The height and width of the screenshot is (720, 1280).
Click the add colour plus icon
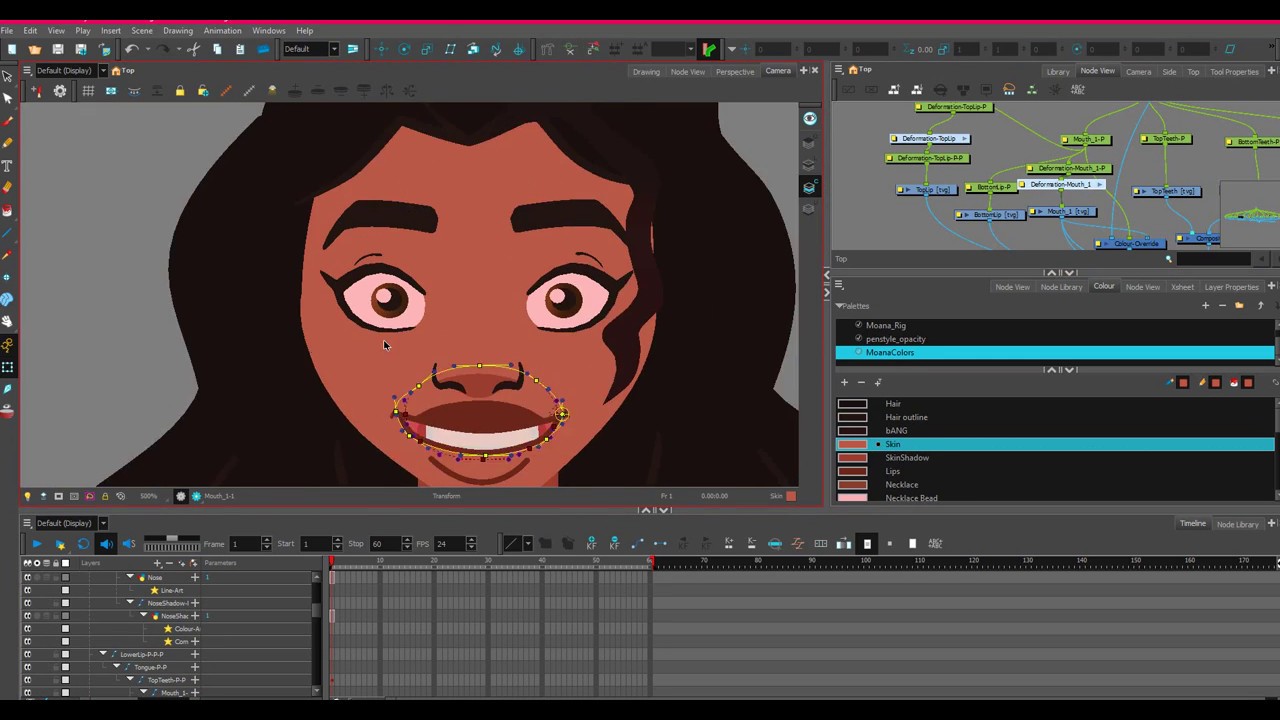[844, 382]
